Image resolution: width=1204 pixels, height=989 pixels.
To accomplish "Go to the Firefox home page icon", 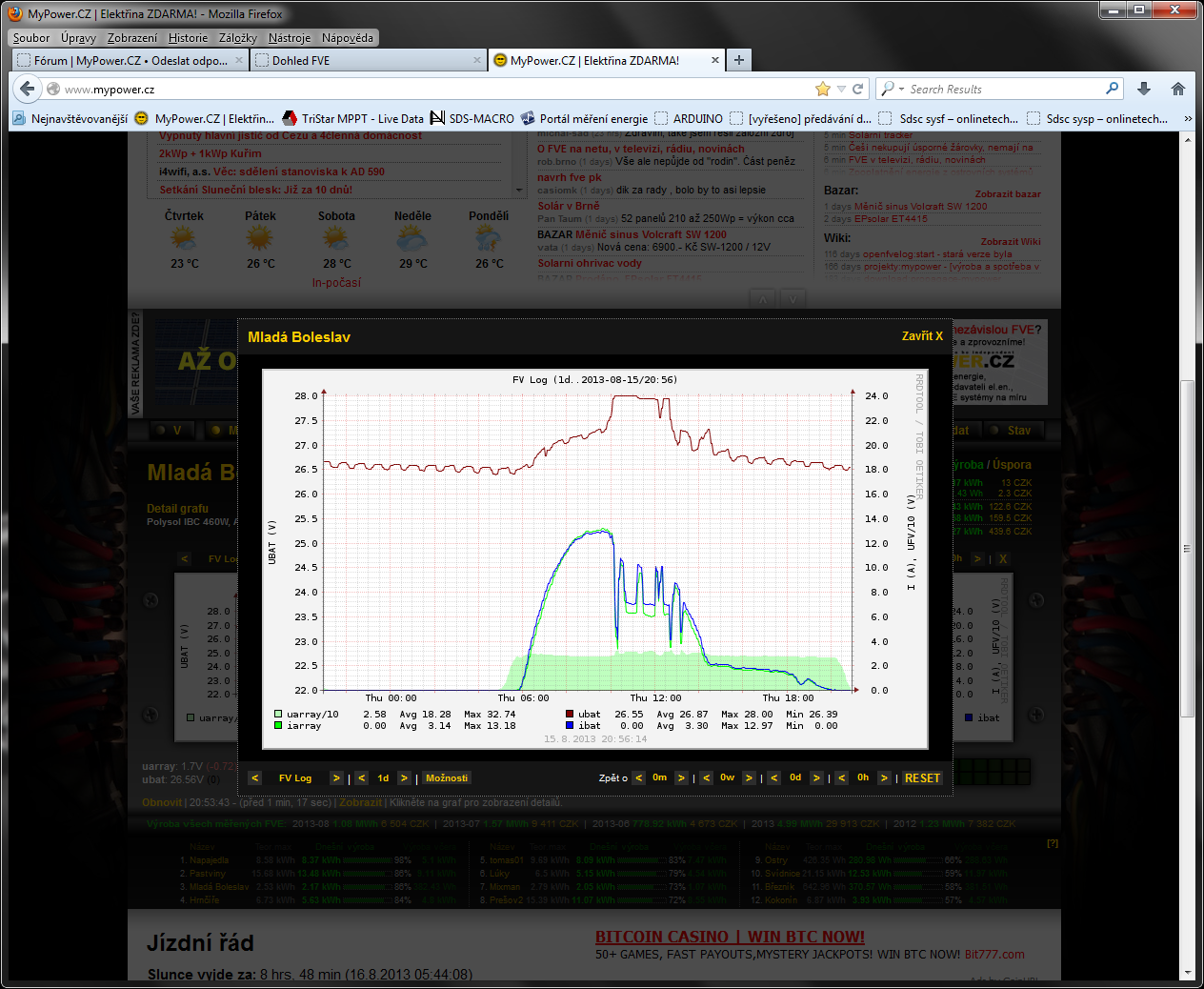I will click(1178, 89).
